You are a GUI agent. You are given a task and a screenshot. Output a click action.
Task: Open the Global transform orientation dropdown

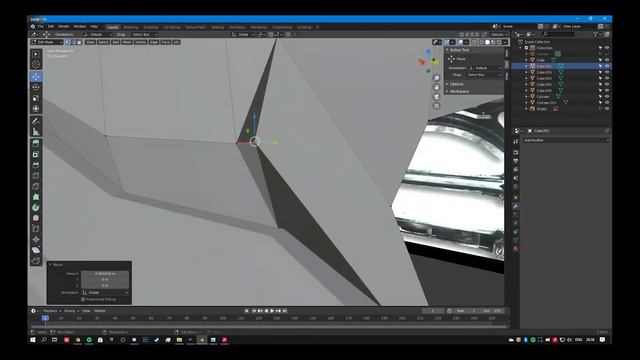[243, 35]
